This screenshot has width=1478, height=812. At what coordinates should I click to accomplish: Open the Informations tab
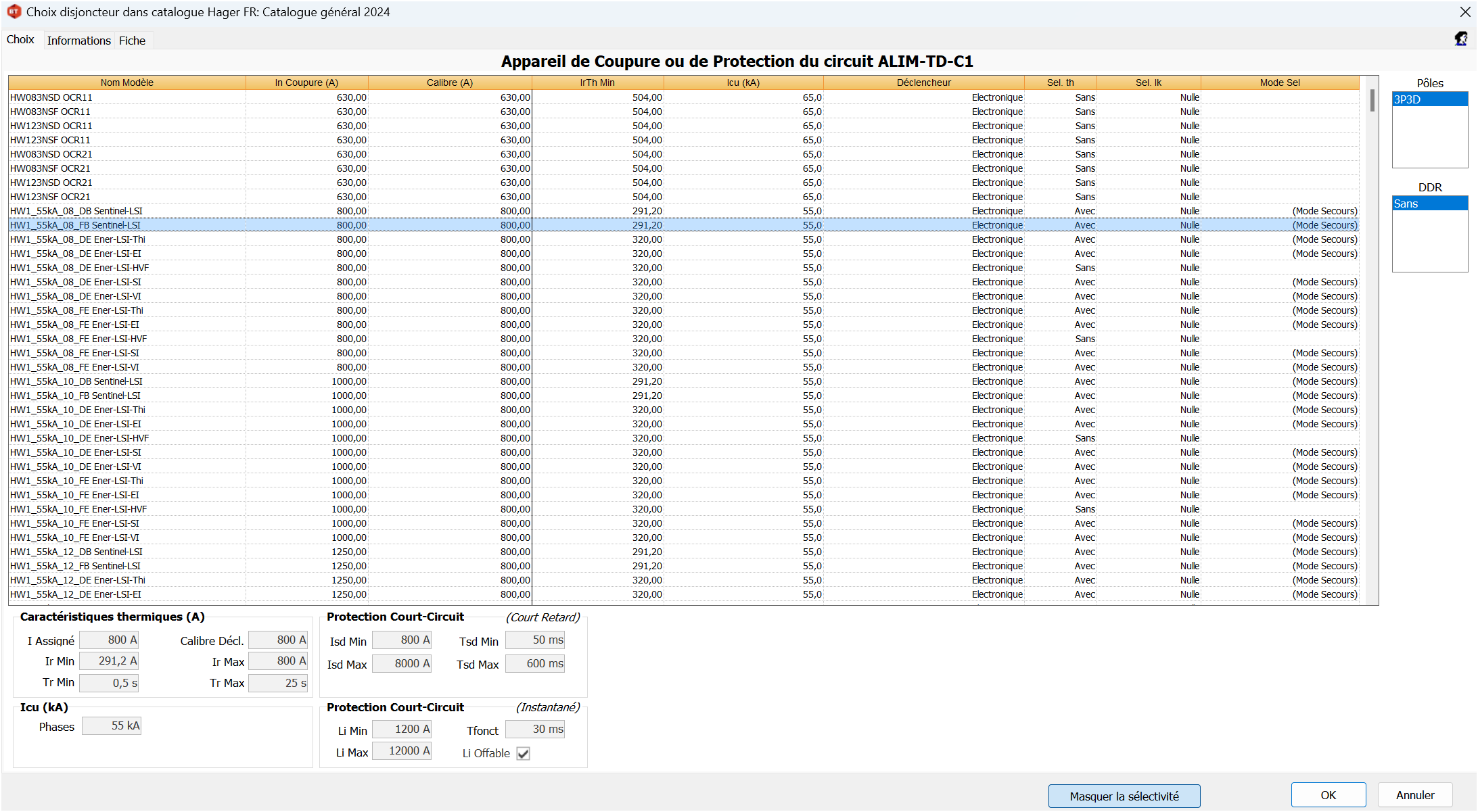point(78,41)
